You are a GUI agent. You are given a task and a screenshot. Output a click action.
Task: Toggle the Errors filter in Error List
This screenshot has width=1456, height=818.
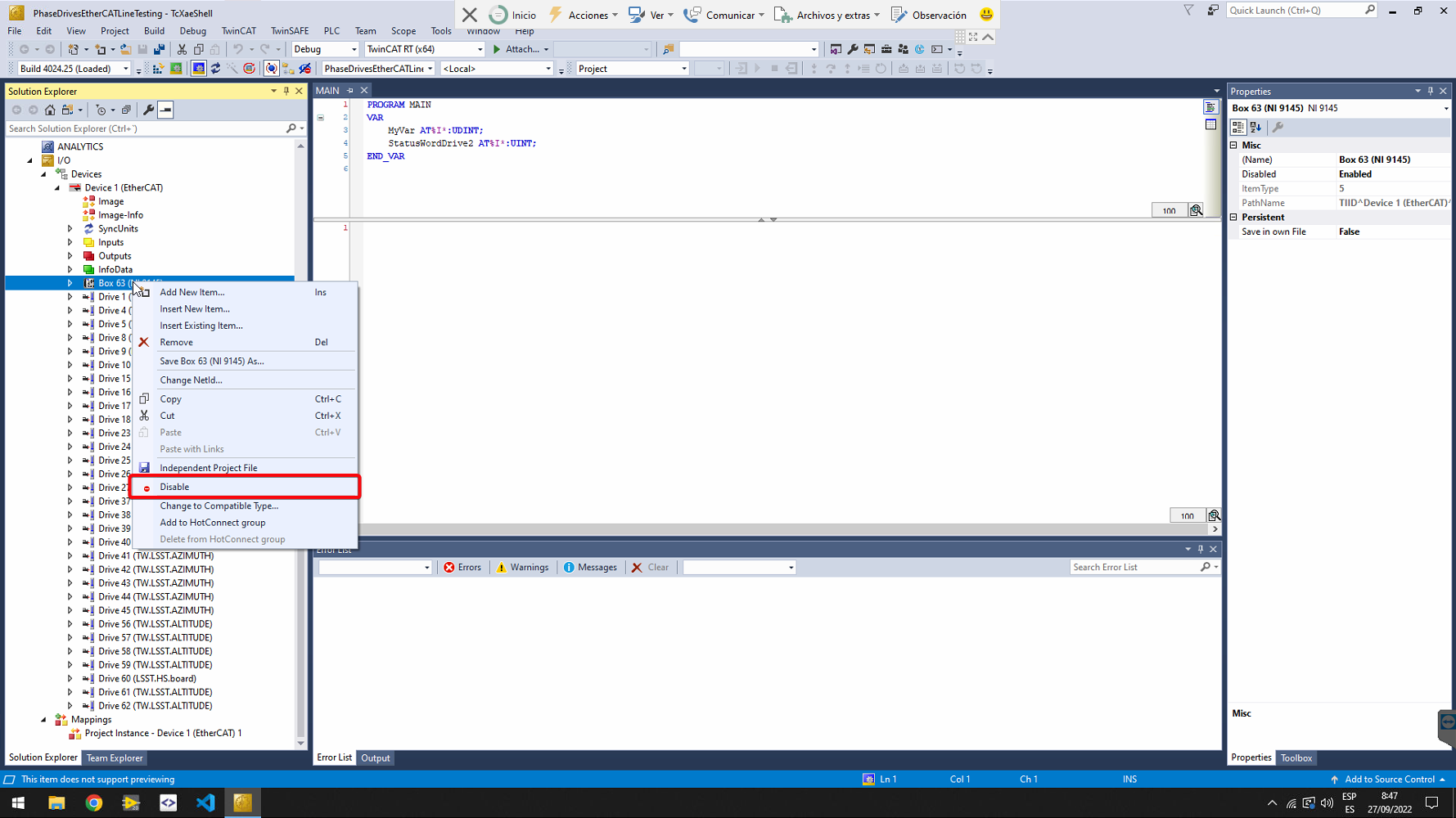click(x=462, y=567)
